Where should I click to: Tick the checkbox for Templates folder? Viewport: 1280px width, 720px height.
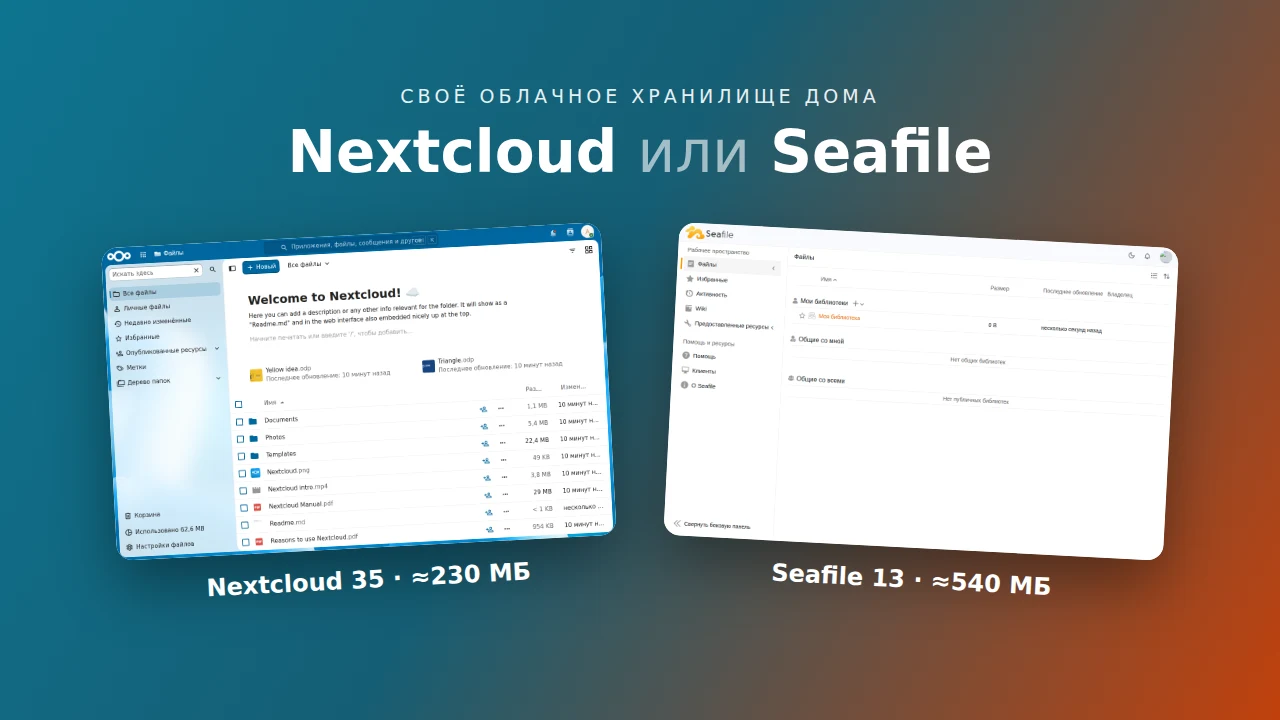point(241,456)
